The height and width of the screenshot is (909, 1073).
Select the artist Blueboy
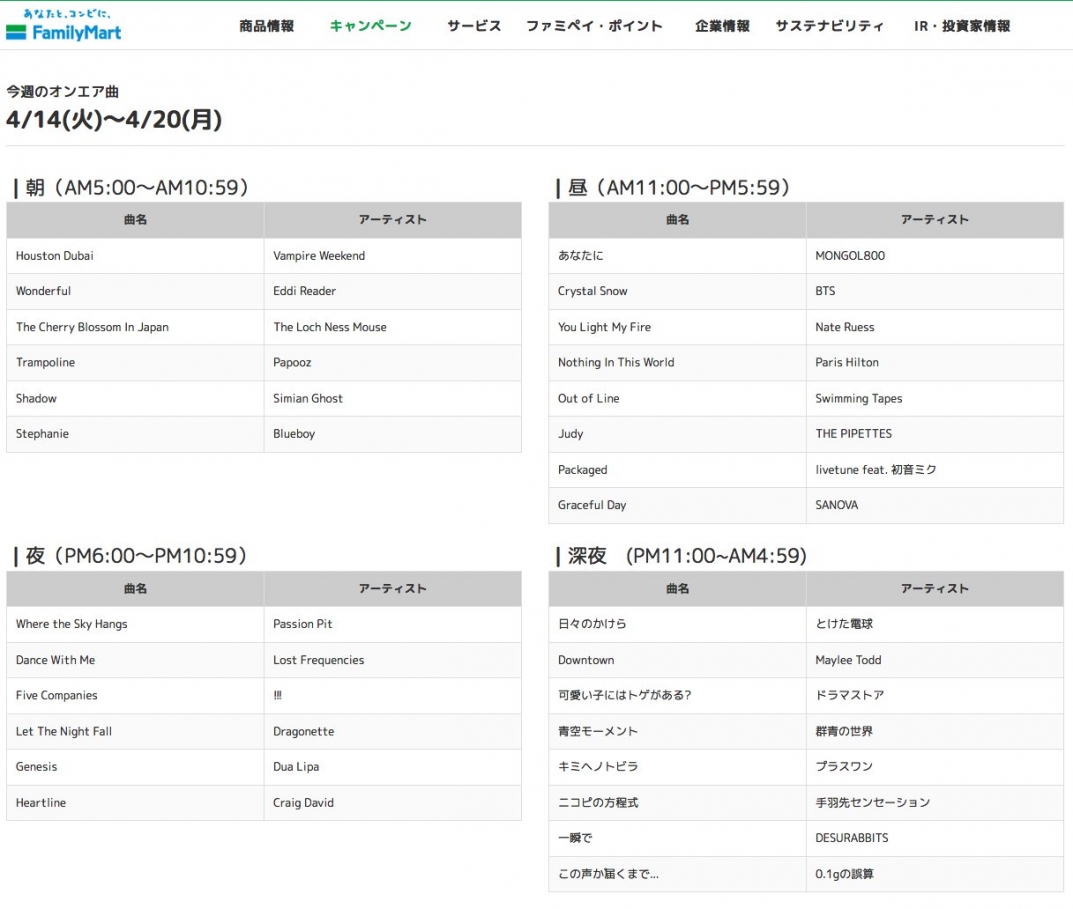point(294,434)
